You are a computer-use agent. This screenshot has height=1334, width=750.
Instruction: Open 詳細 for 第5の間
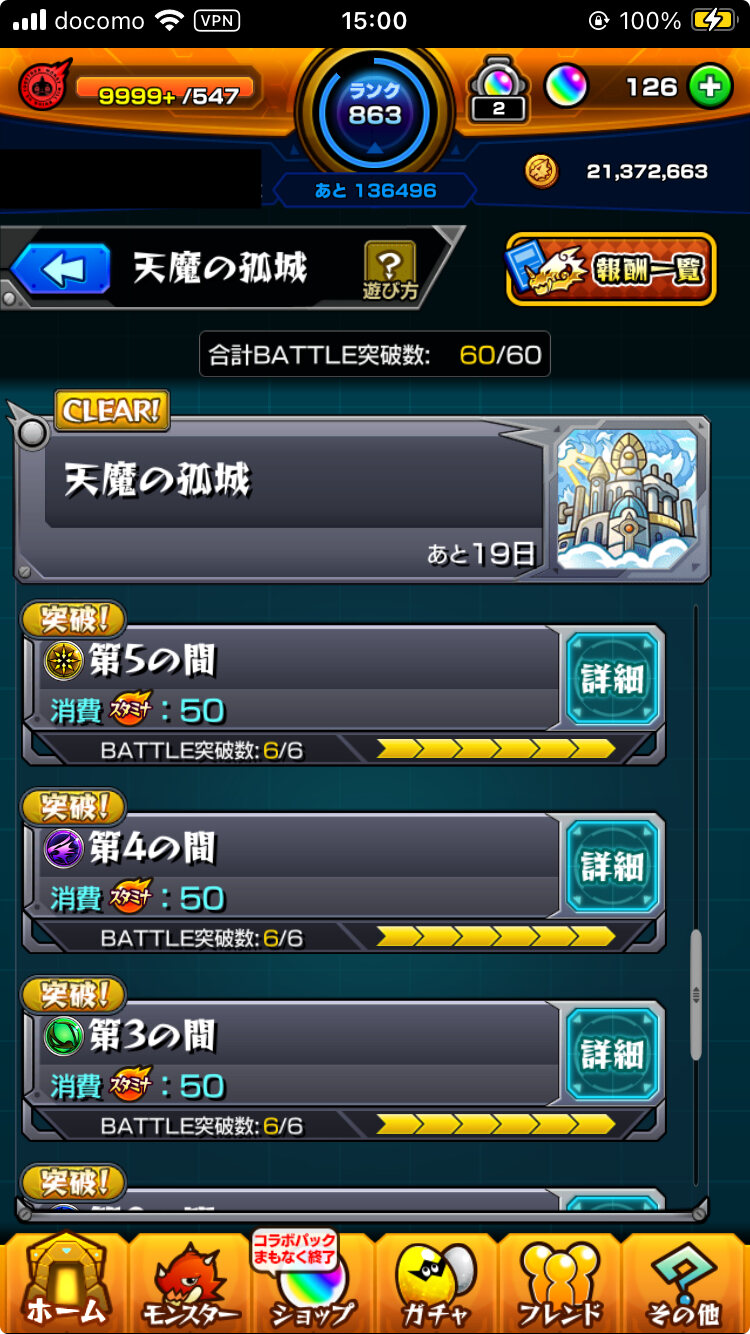tap(612, 679)
